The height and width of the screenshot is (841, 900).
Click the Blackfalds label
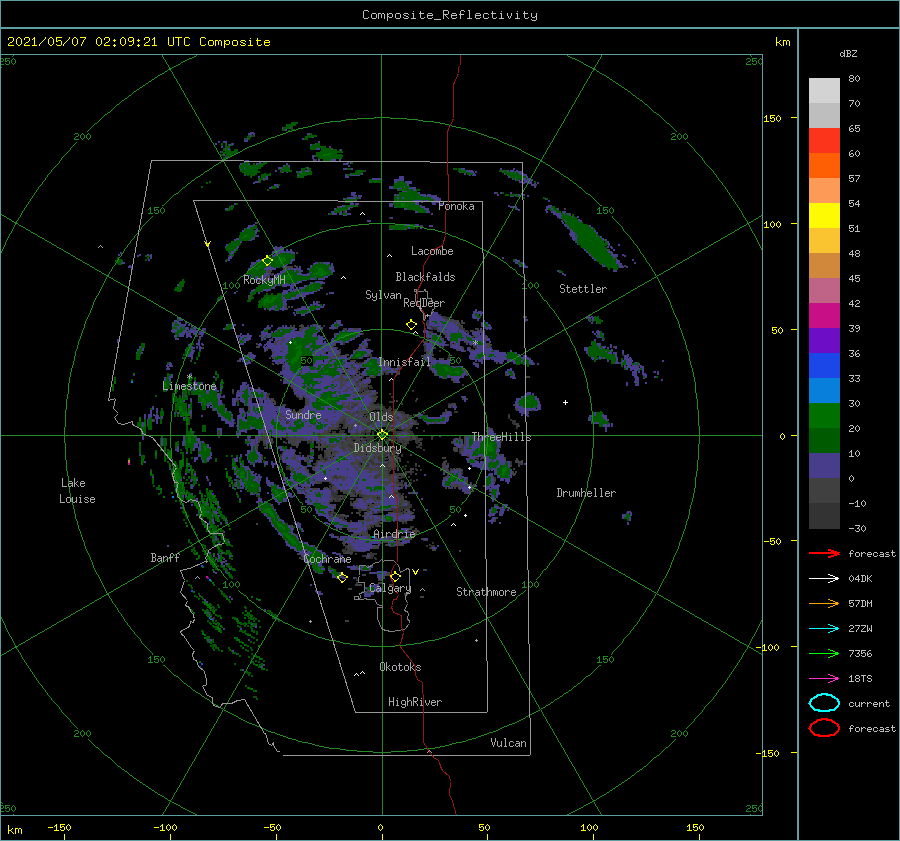click(425, 277)
